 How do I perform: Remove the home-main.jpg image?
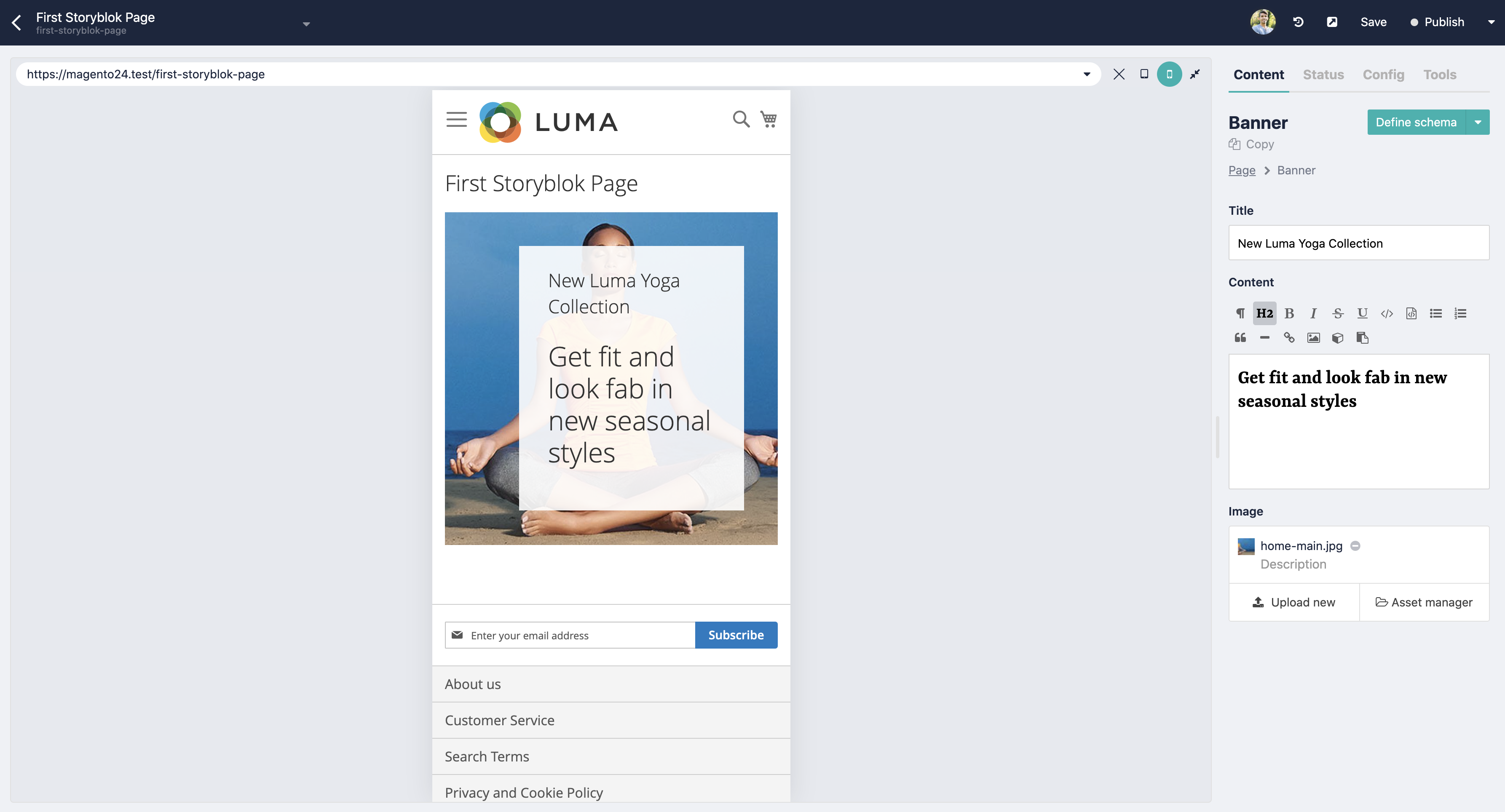click(x=1355, y=546)
